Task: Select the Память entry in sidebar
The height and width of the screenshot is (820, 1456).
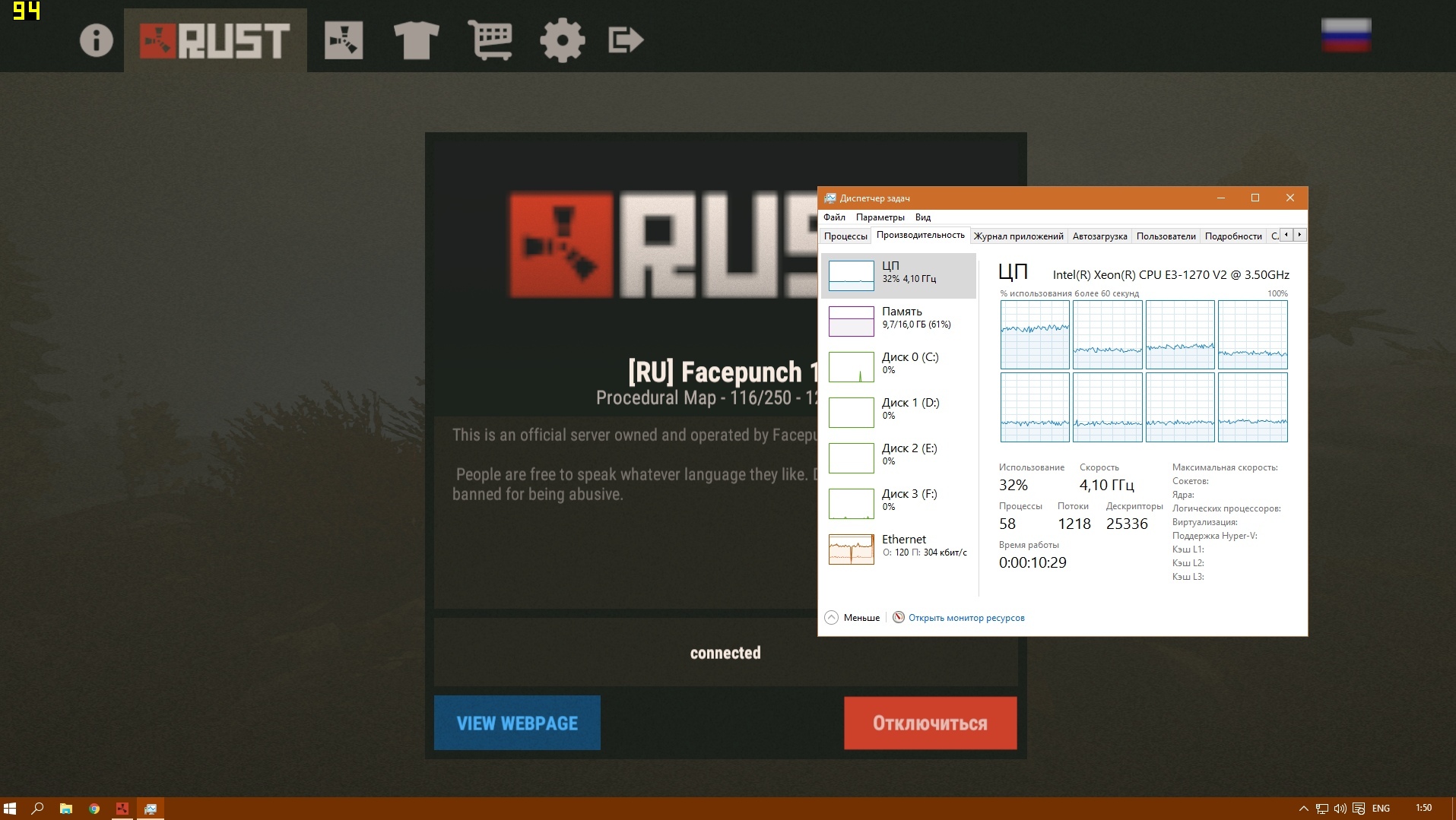Action: pyautogui.click(x=899, y=321)
